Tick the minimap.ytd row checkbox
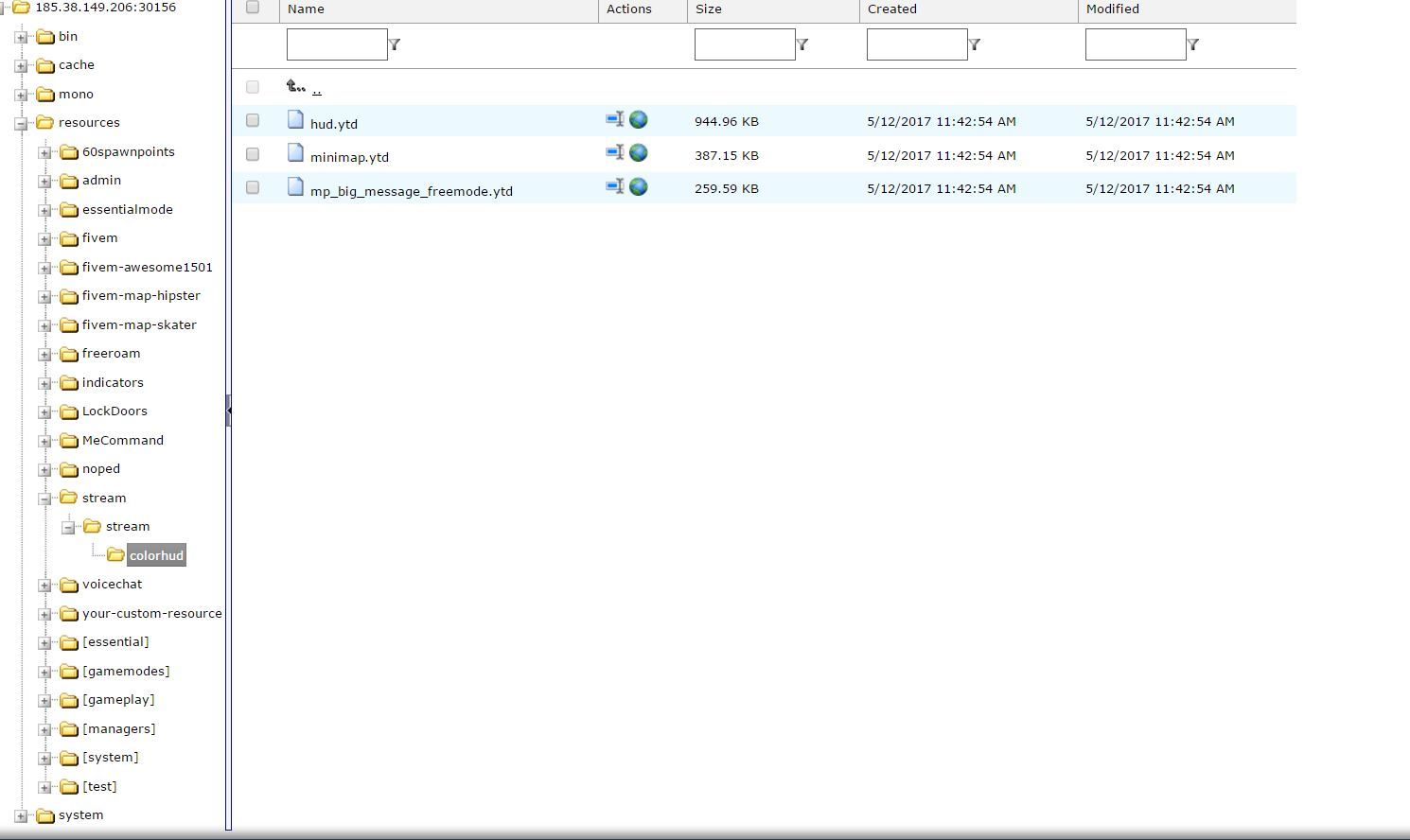1410x840 pixels. click(x=253, y=154)
